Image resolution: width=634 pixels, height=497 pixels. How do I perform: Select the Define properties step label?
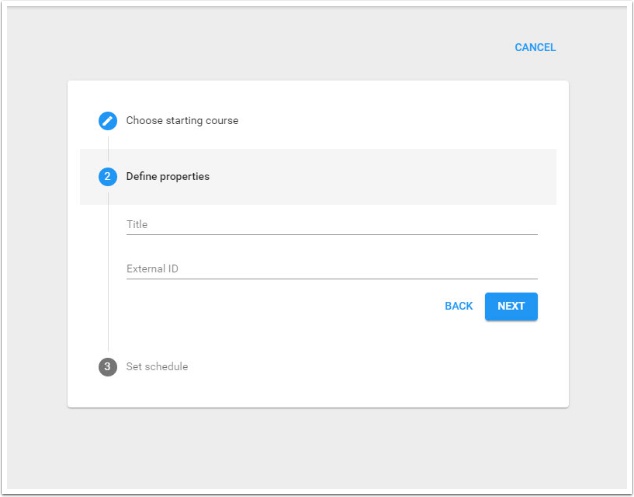coord(167,177)
